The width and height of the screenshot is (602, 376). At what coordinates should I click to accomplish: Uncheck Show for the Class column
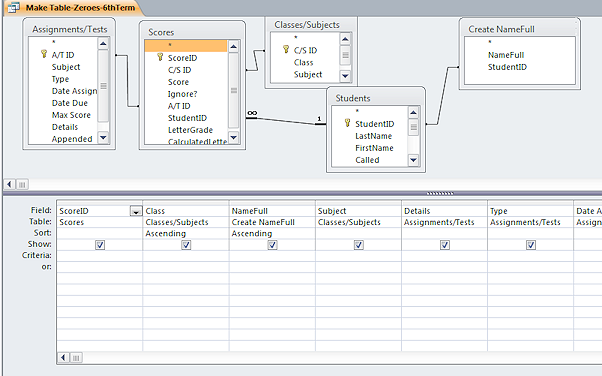[186, 245]
